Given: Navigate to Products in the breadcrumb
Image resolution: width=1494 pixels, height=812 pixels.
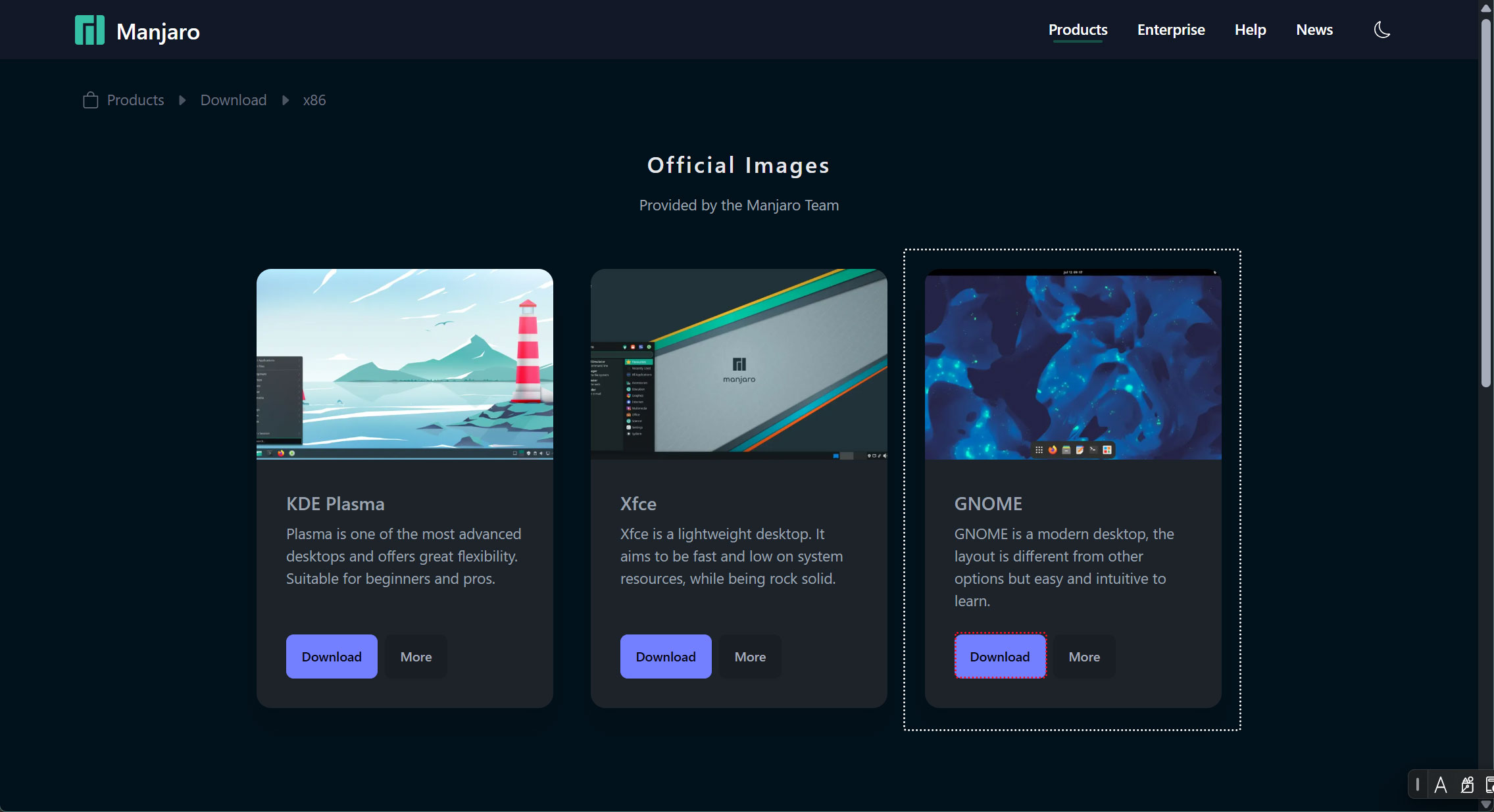Looking at the screenshot, I should coord(136,100).
